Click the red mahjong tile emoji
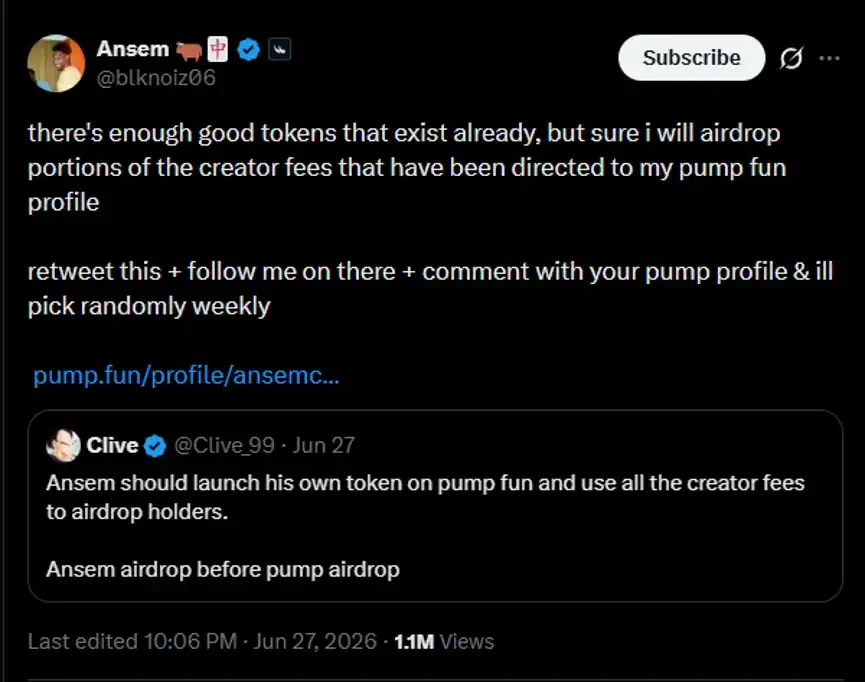The width and height of the screenshot is (865, 682). [218, 50]
